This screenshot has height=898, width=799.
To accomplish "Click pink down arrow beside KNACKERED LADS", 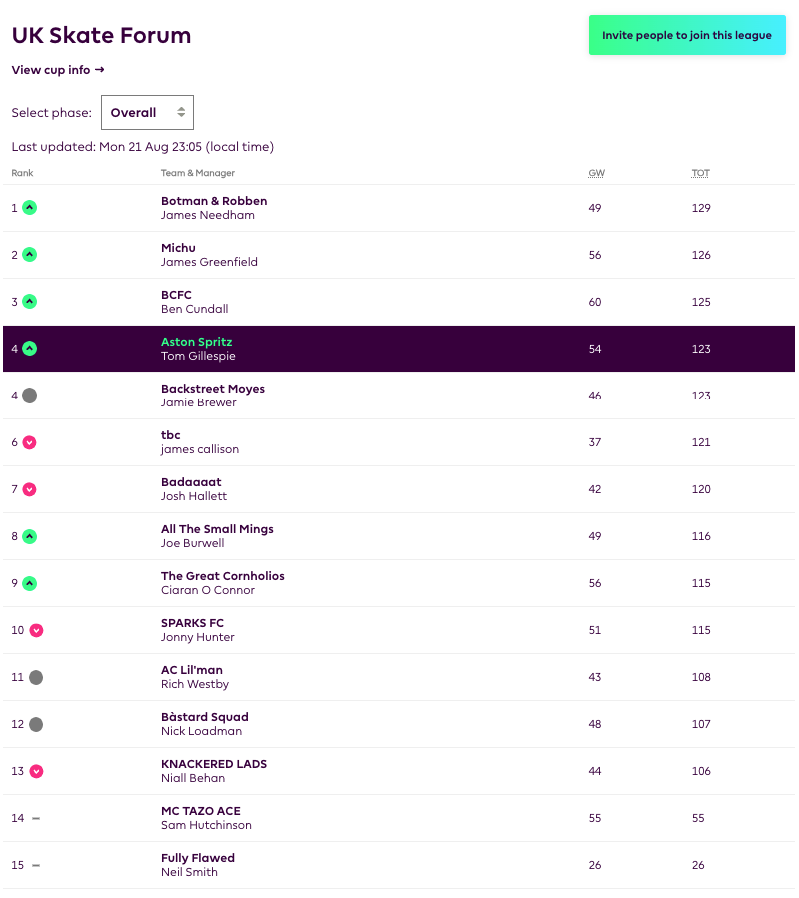I will (x=36, y=771).
